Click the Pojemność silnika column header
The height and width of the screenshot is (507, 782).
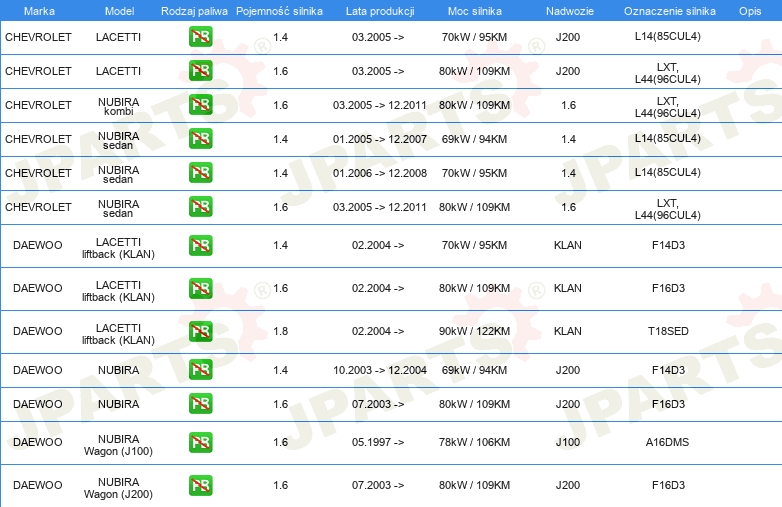click(x=279, y=11)
